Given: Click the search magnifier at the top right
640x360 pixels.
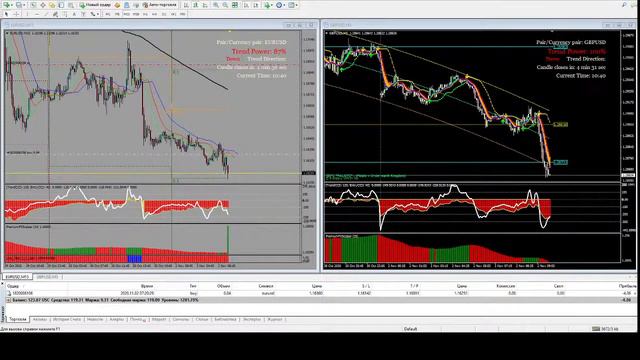Looking at the screenshot, I should point(624,5).
